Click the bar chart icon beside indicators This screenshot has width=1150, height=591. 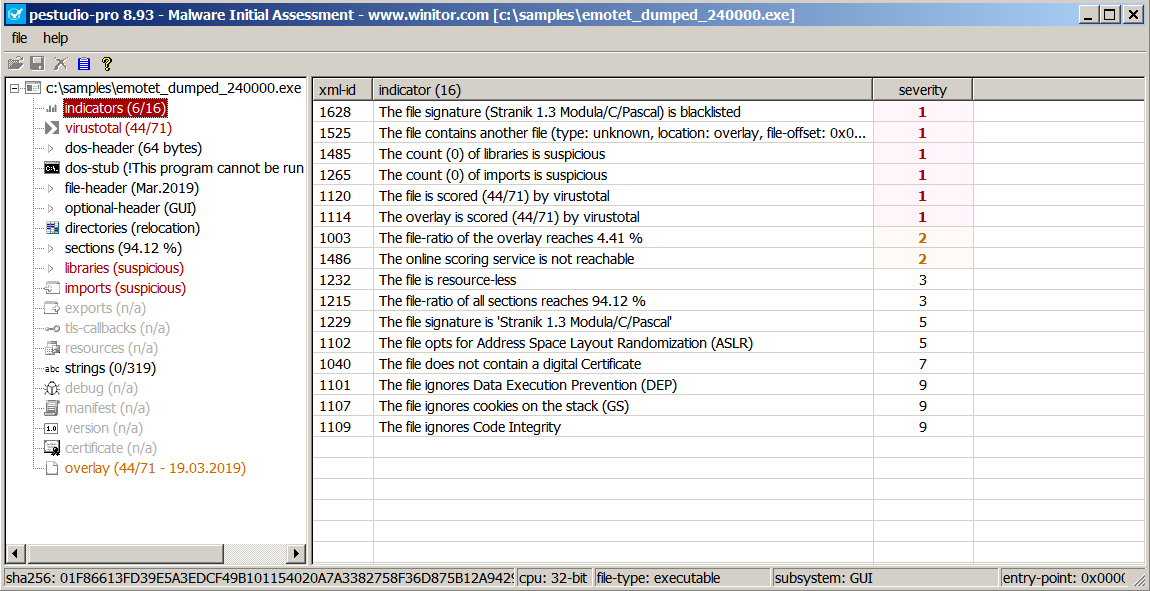51,109
